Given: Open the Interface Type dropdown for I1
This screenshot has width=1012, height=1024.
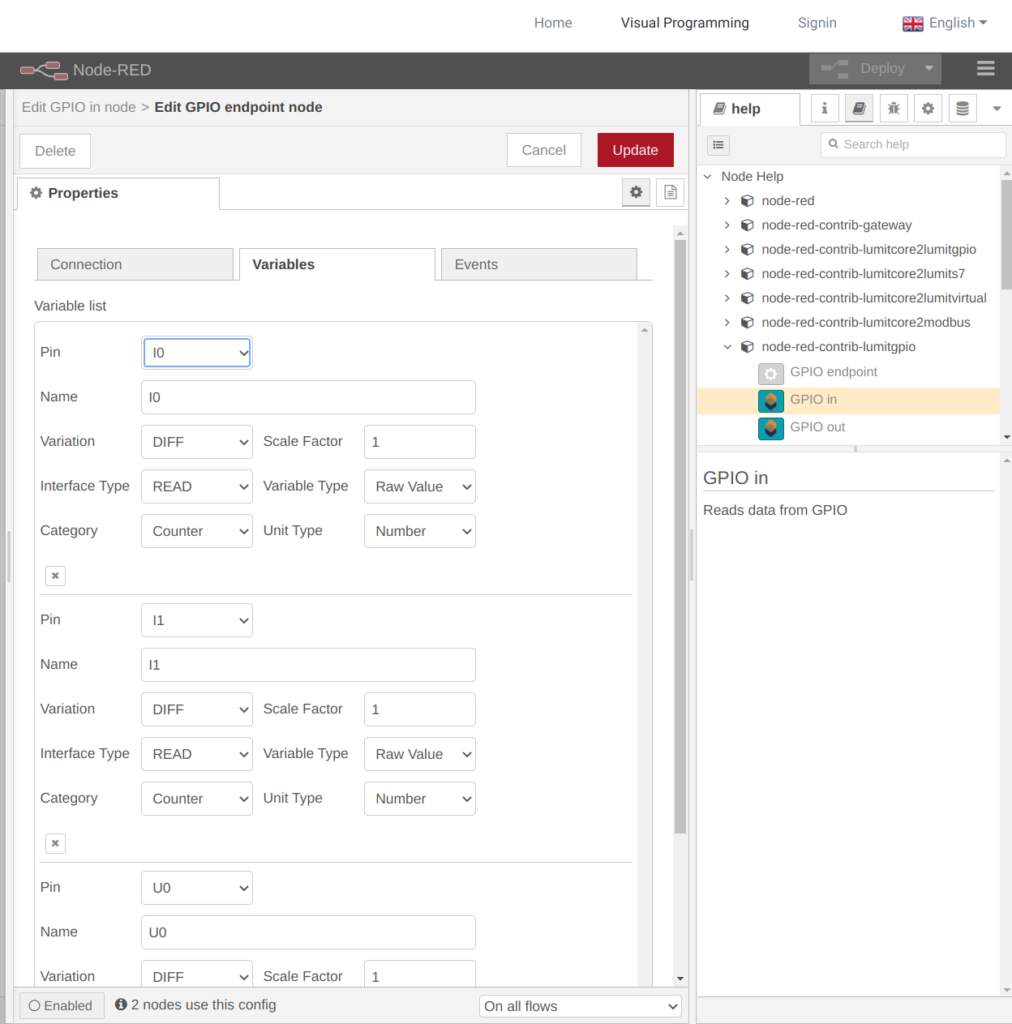Looking at the screenshot, I should (x=197, y=754).
